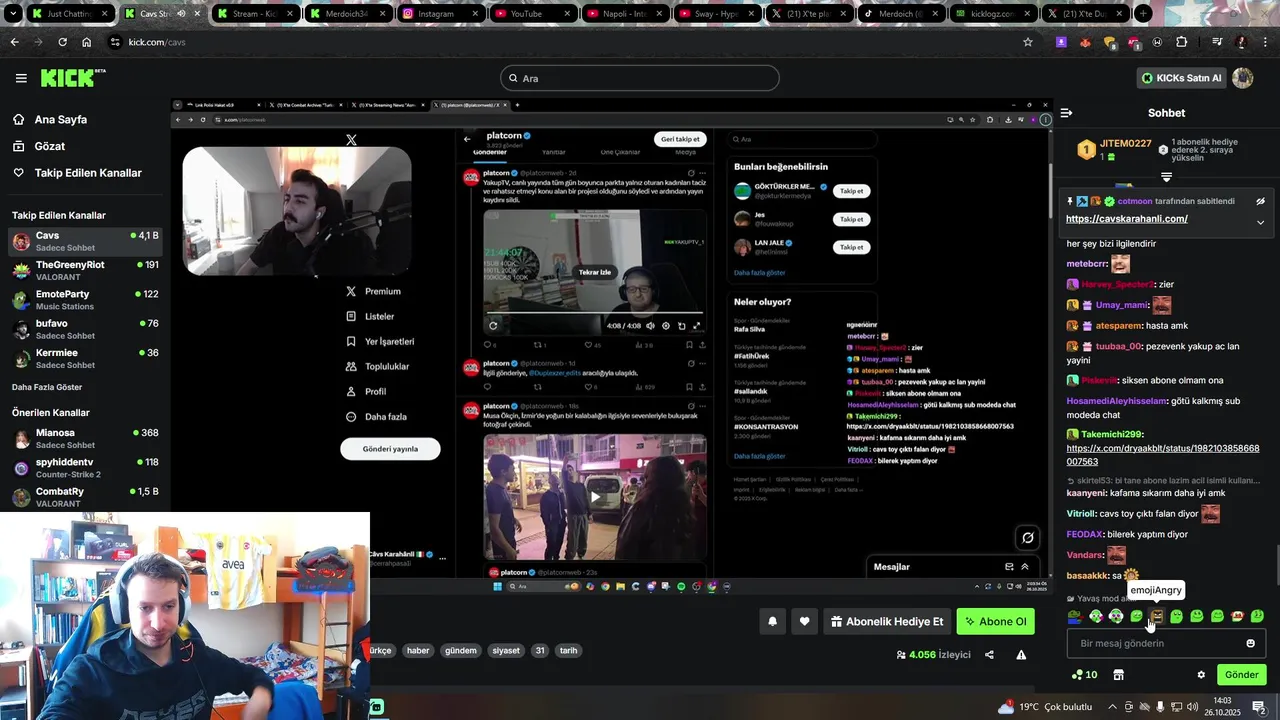Insert the Pepe frog emote in quick bar
1280x720 pixels.
tap(1075, 616)
